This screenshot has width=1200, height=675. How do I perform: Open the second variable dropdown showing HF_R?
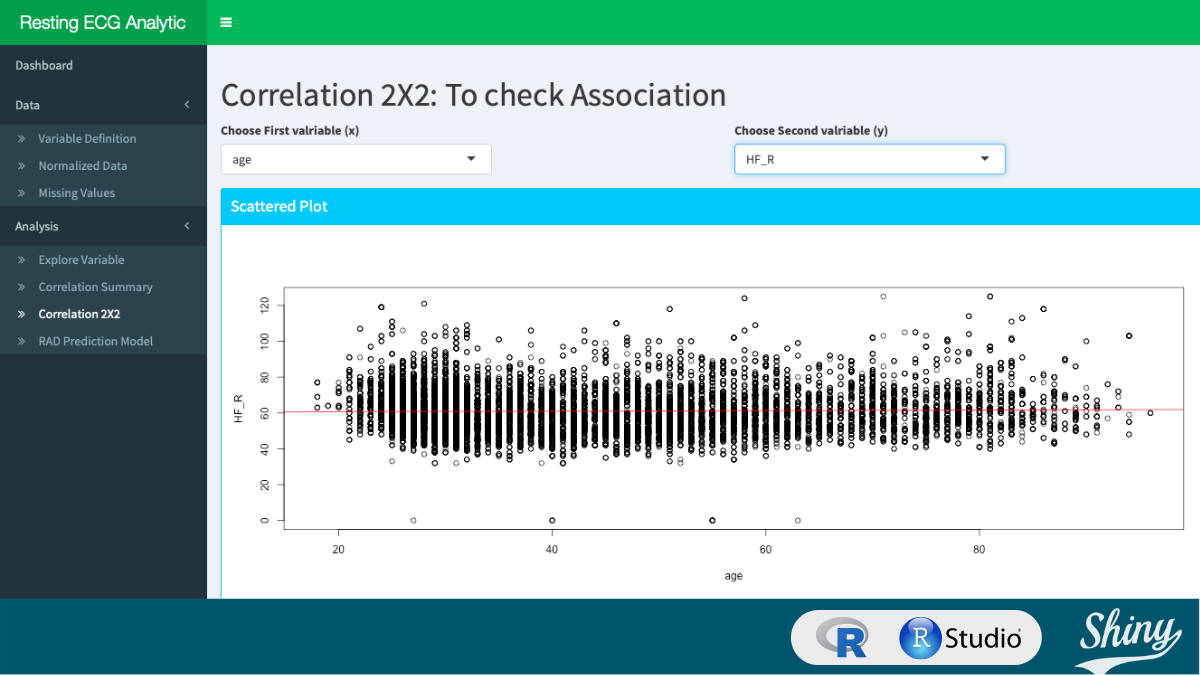pos(869,158)
